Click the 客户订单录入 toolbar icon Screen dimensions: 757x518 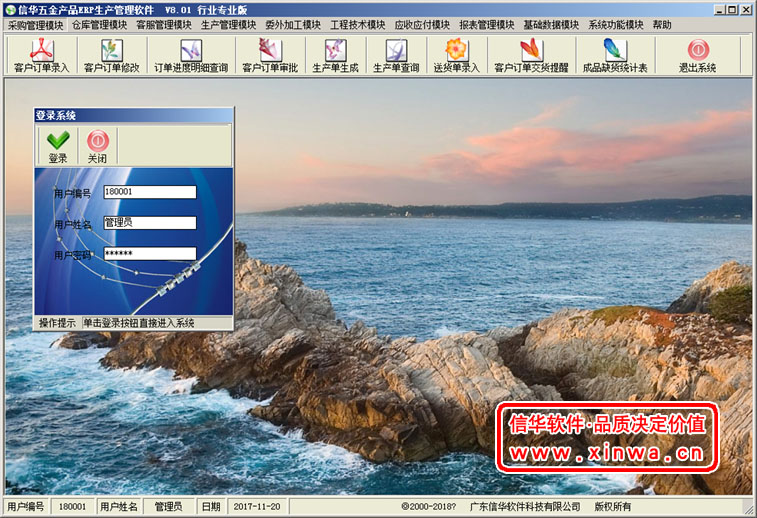(41, 54)
